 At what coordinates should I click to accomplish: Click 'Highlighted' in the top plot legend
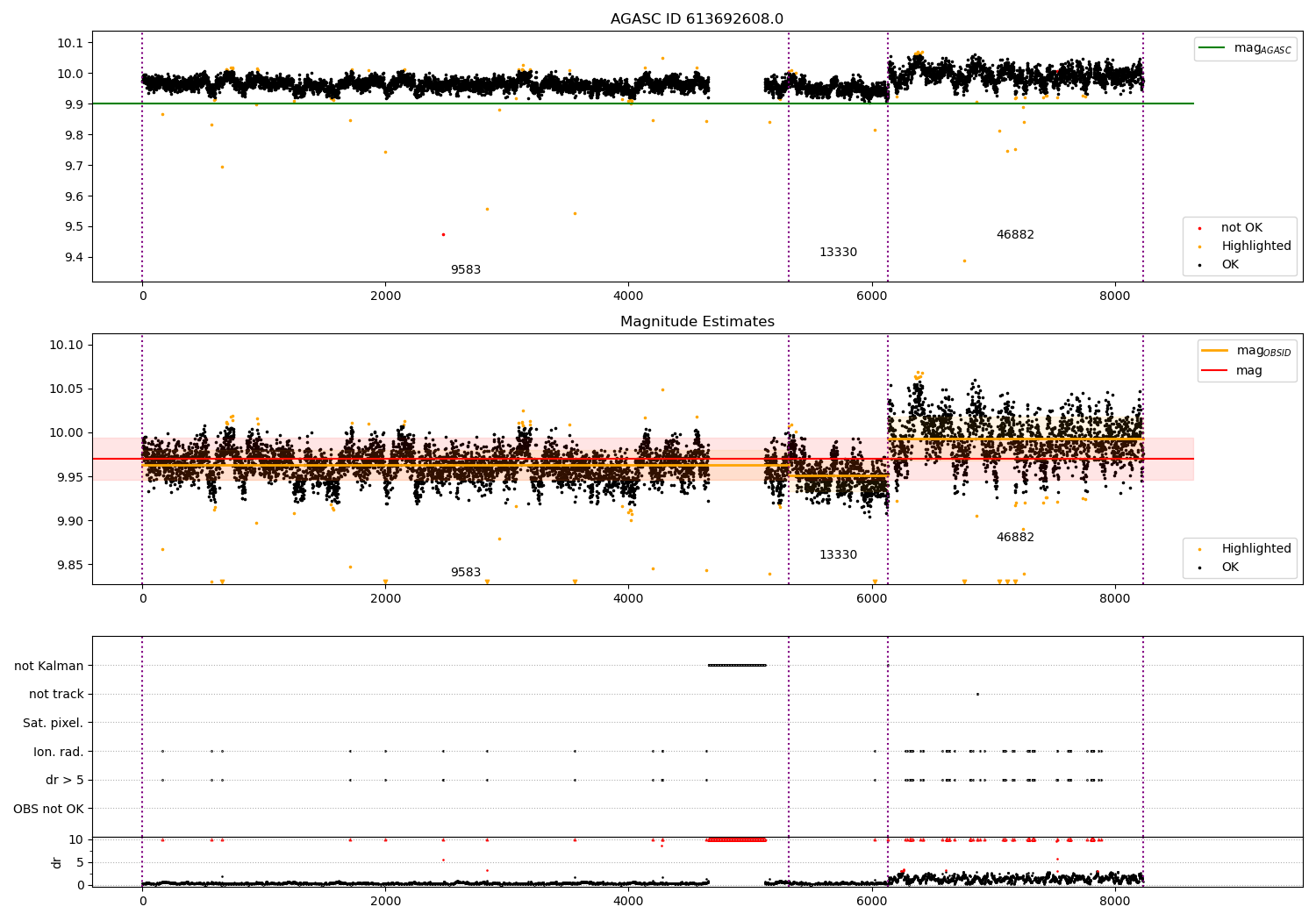pyautogui.click(x=1255, y=246)
